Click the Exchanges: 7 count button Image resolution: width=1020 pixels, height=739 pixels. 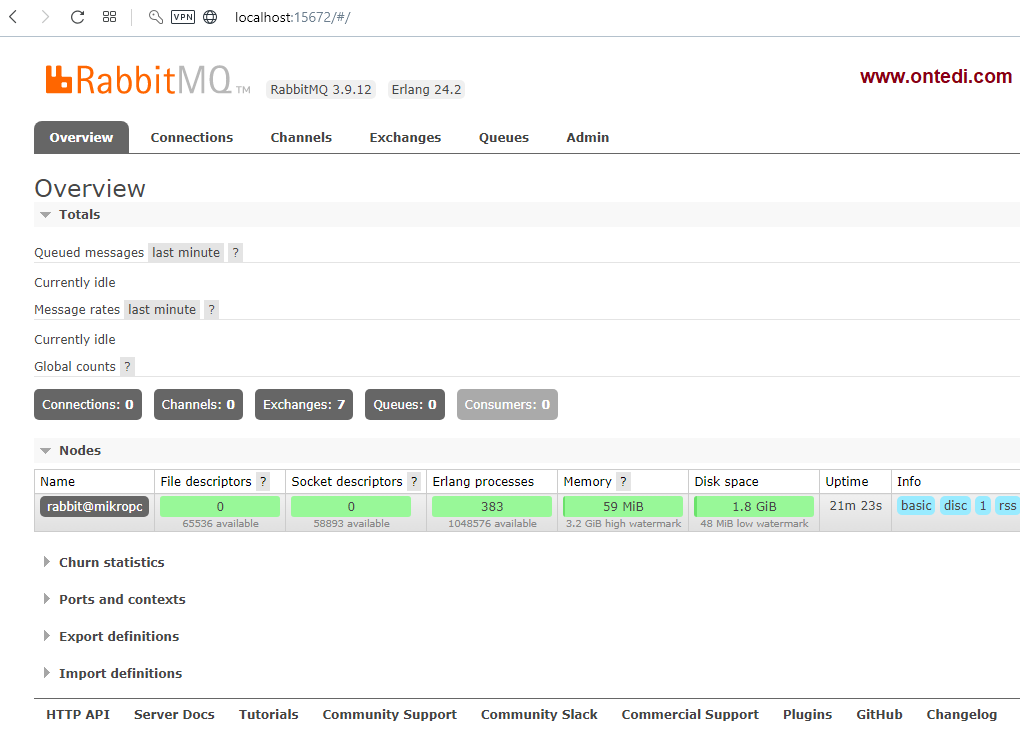304,405
